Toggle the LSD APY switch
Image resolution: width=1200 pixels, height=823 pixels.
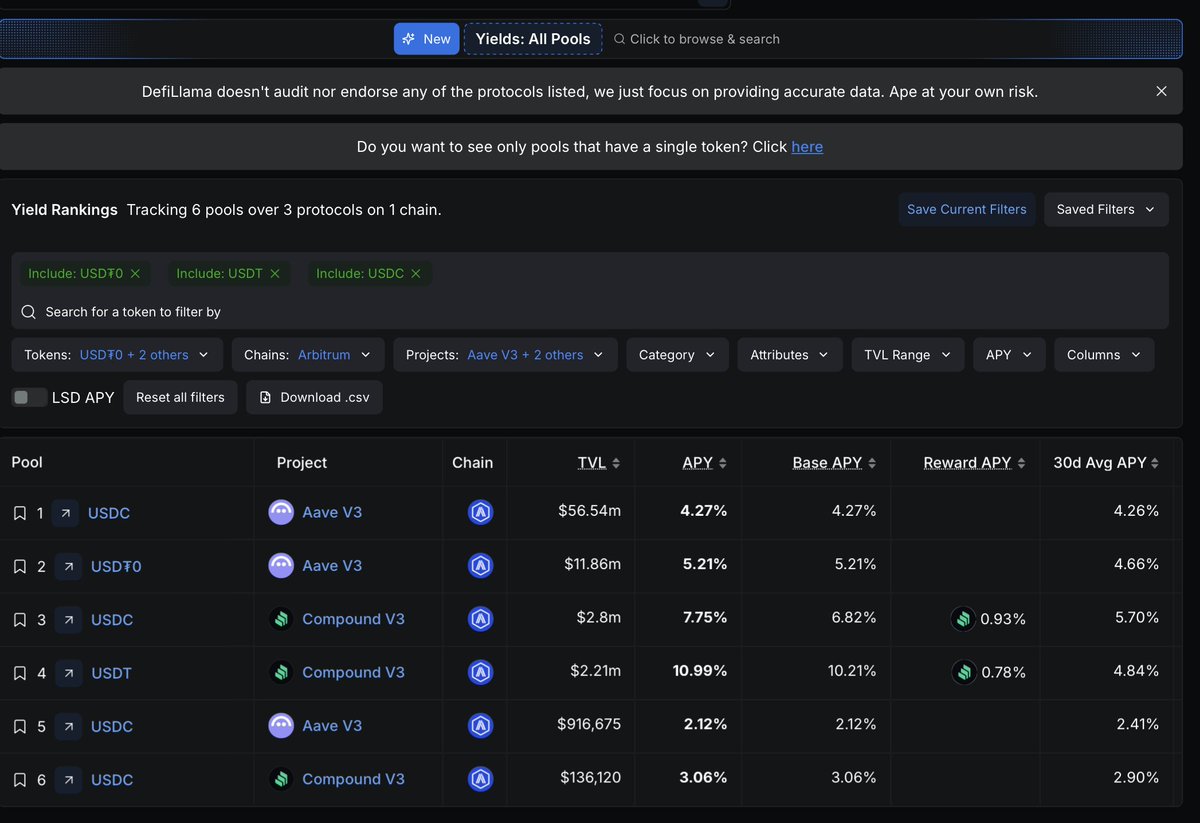[29, 397]
